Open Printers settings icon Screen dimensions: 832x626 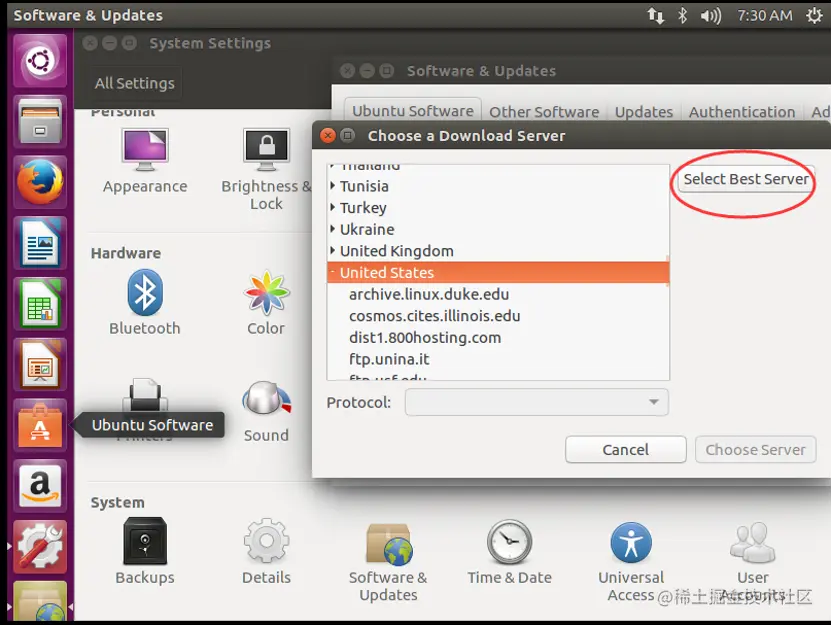145,395
